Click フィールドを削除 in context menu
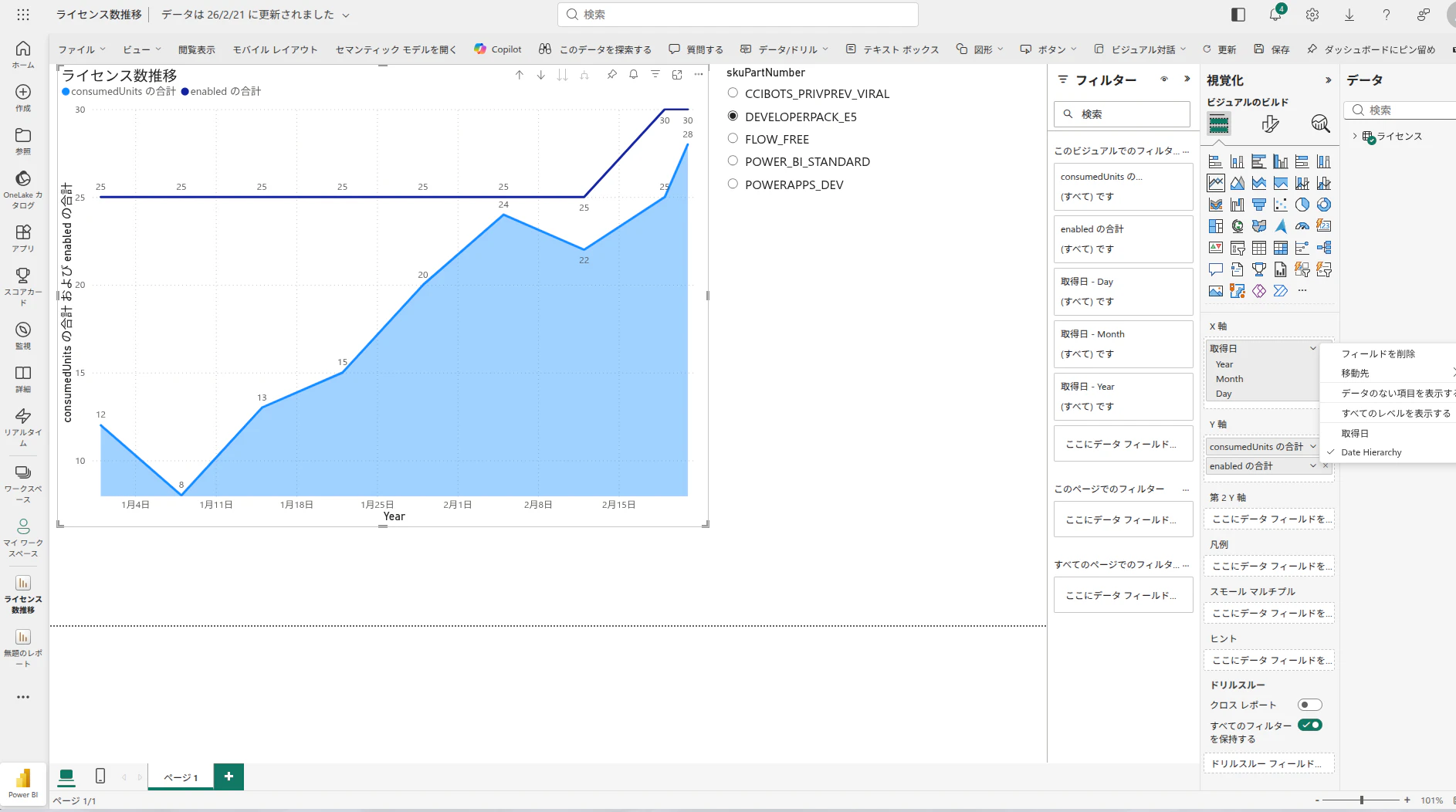Image resolution: width=1456 pixels, height=812 pixels. [x=1378, y=354]
